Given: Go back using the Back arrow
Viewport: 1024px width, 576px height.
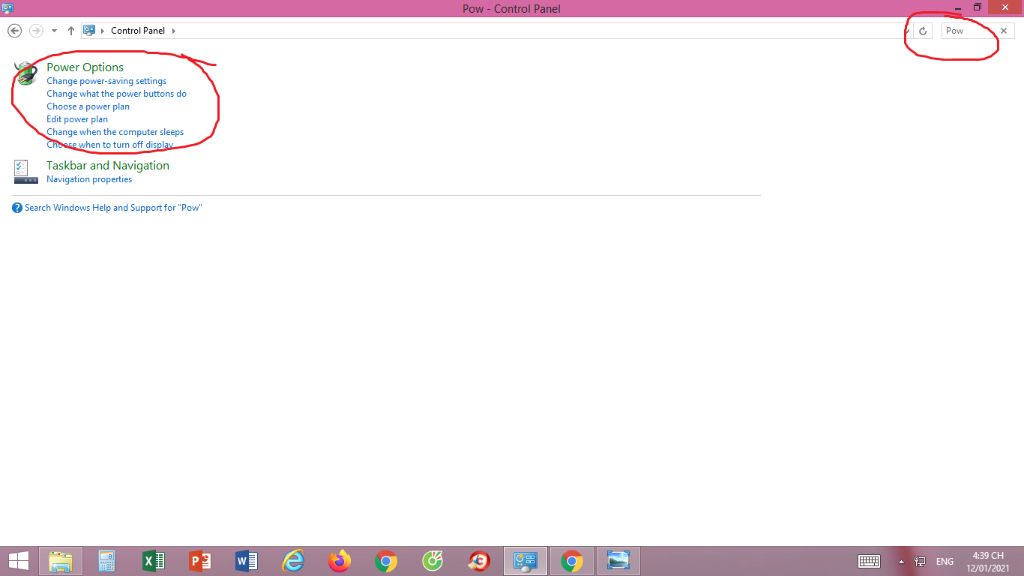Looking at the screenshot, I should click(14, 31).
